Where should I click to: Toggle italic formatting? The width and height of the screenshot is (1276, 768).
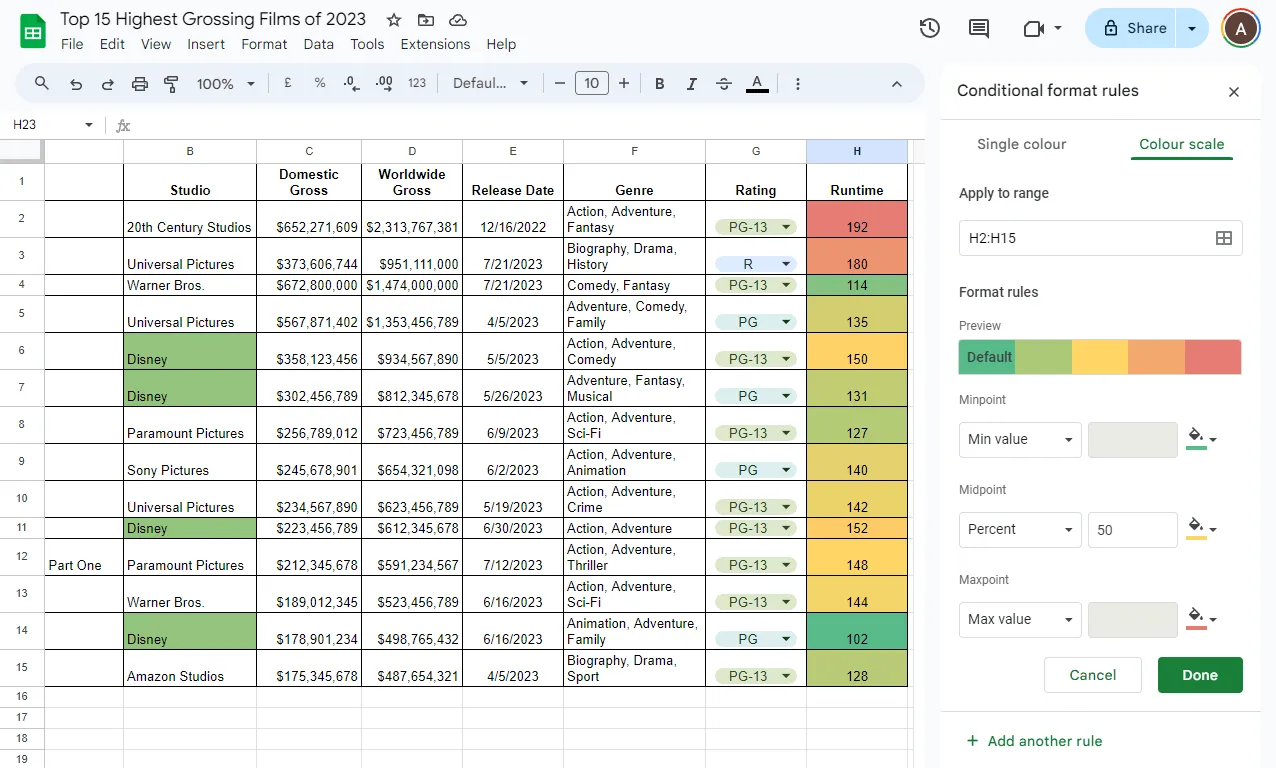[692, 84]
